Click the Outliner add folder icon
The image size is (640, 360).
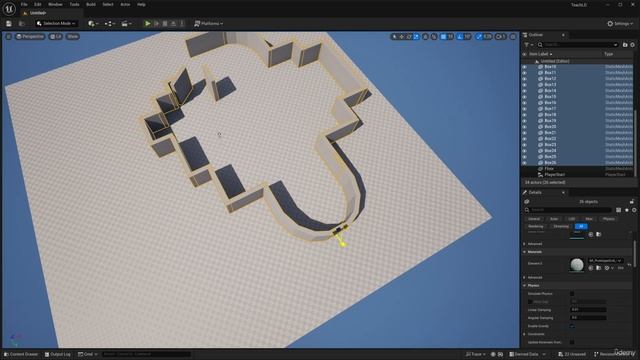(x=625, y=44)
